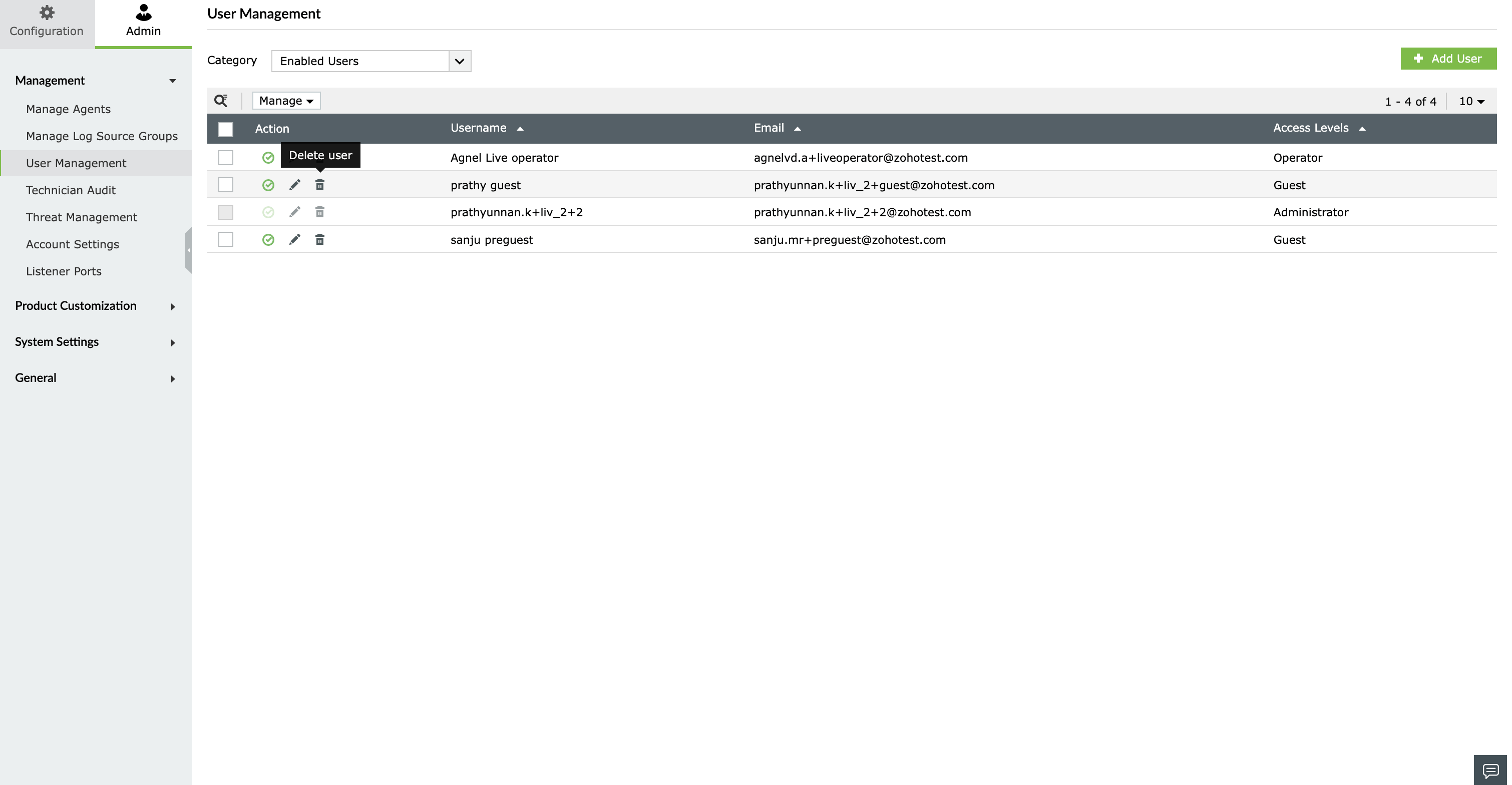
Task: Click edit pencil for prathy guest
Action: [295, 185]
